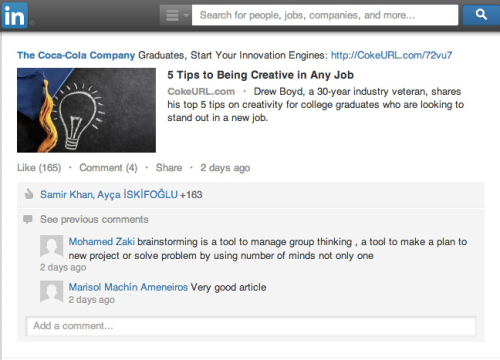The image size is (500, 360).
Task: Open Samir Khan's profile
Action: click(67, 194)
